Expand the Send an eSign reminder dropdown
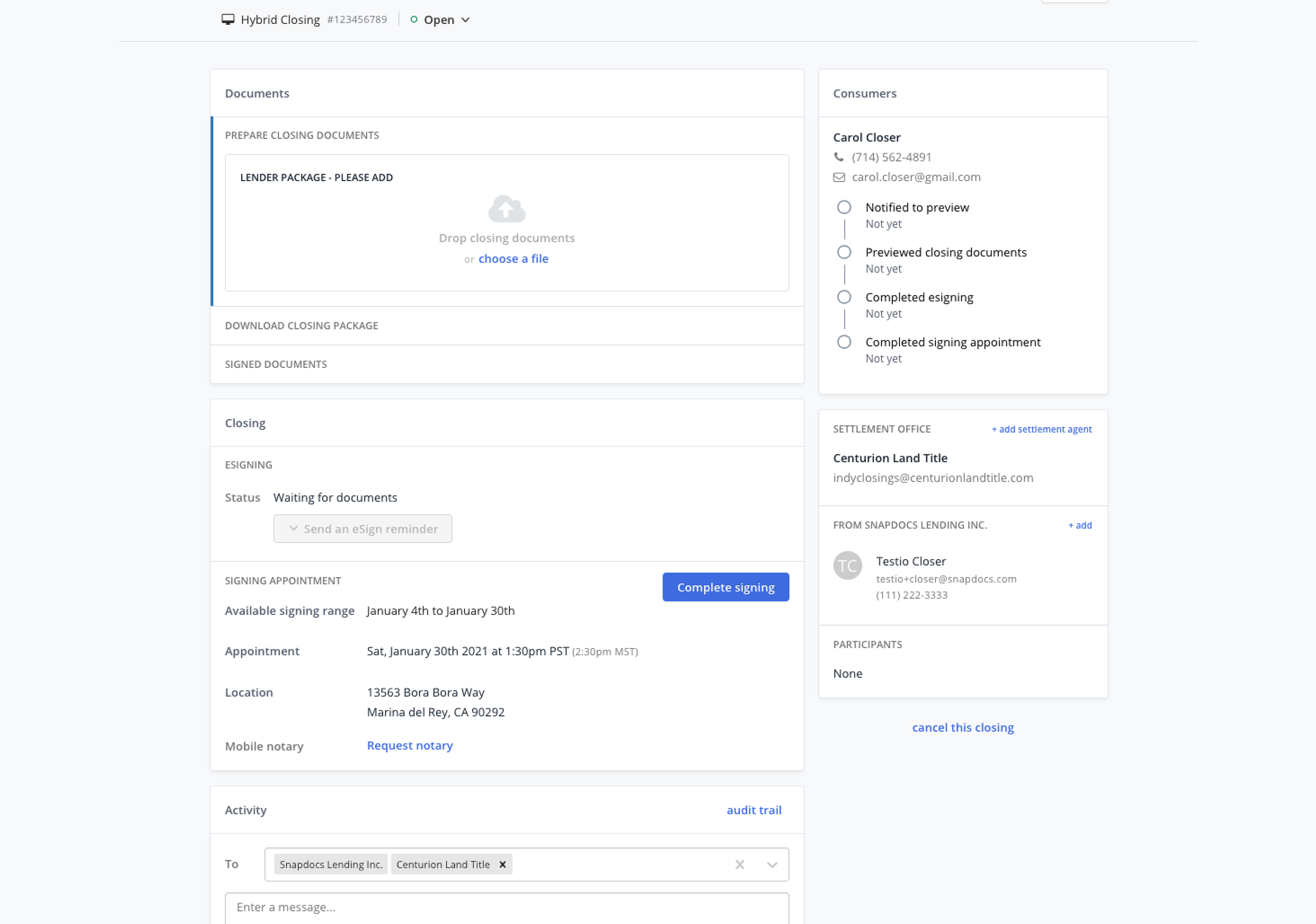This screenshot has width=1316, height=924. (x=362, y=529)
